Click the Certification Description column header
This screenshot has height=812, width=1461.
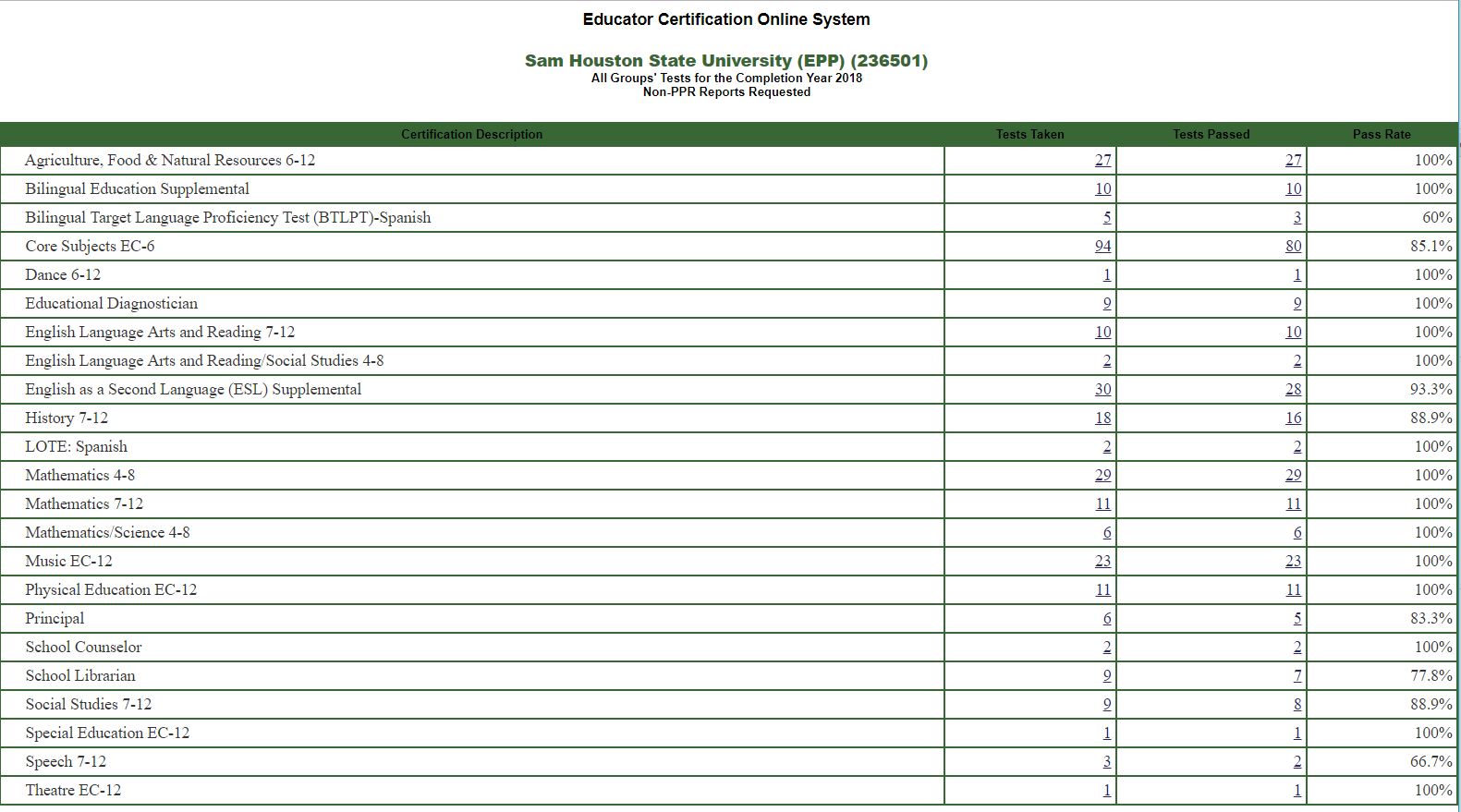point(471,134)
